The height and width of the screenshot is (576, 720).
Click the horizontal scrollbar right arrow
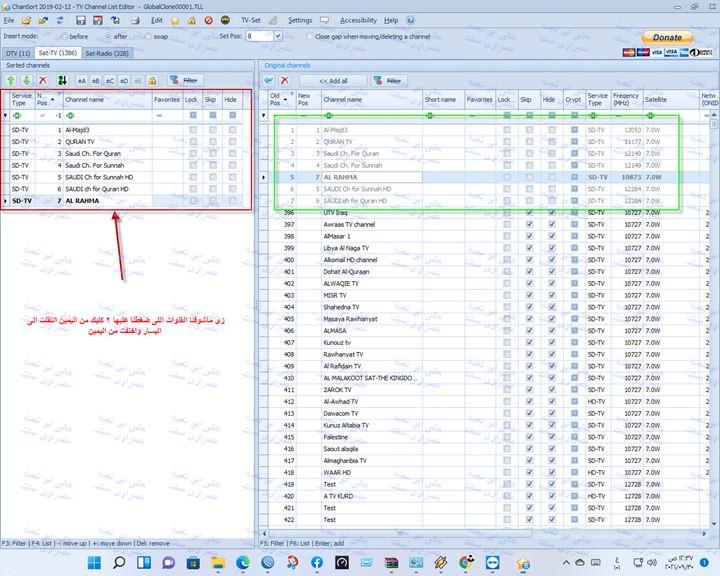704,533
